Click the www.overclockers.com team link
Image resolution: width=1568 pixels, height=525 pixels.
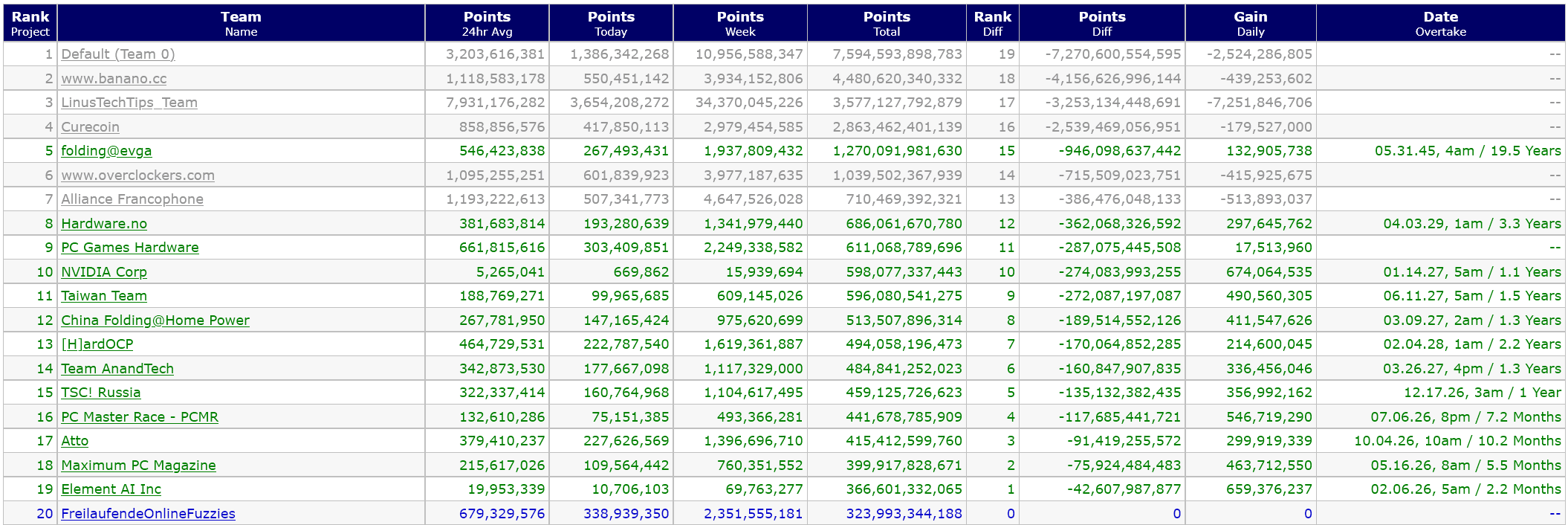(x=137, y=175)
